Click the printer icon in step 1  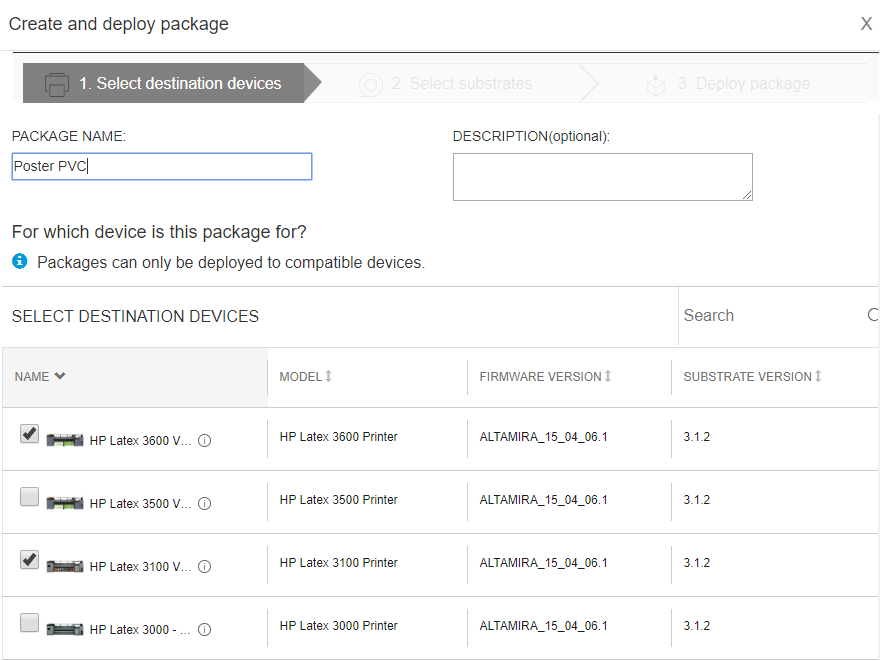[57, 84]
